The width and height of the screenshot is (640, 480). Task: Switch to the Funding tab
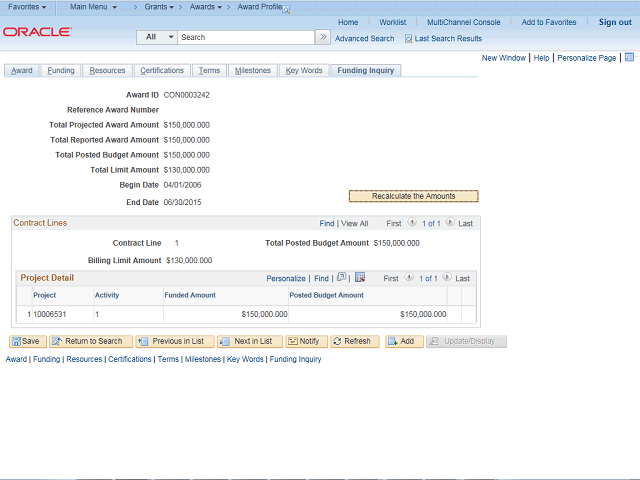point(61,70)
